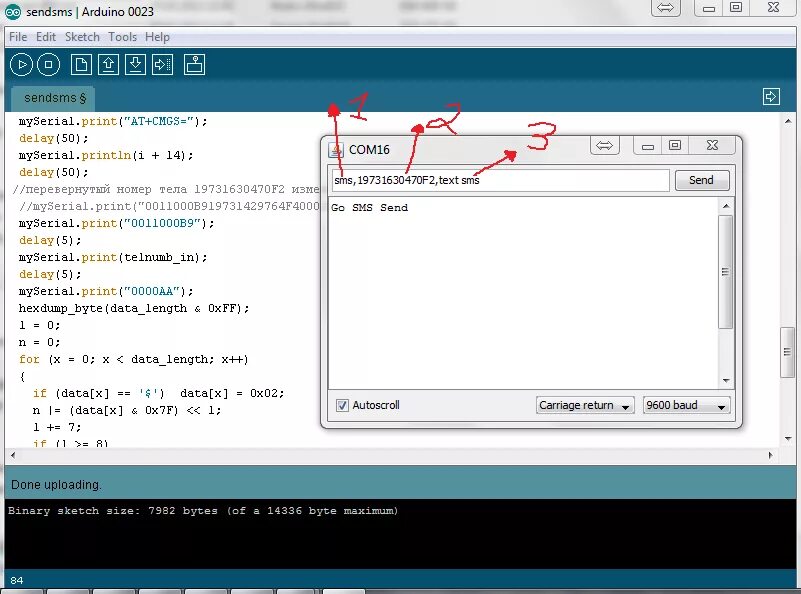Screen dimensions: 801x594
Task: Click the Stop toolbar icon
Action: point(49,65)
